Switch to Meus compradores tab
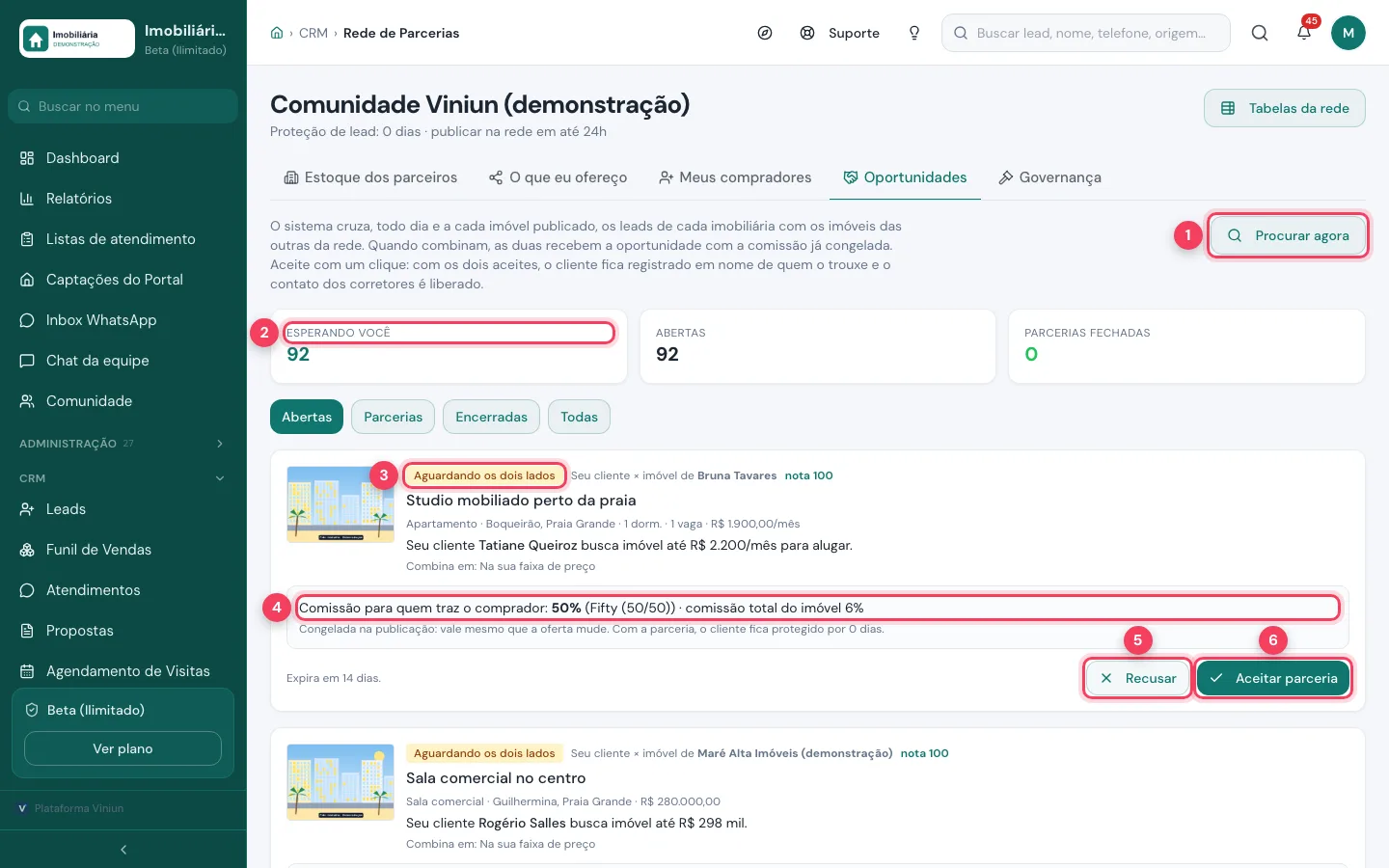1389x868 pixels. coord(735,177)
